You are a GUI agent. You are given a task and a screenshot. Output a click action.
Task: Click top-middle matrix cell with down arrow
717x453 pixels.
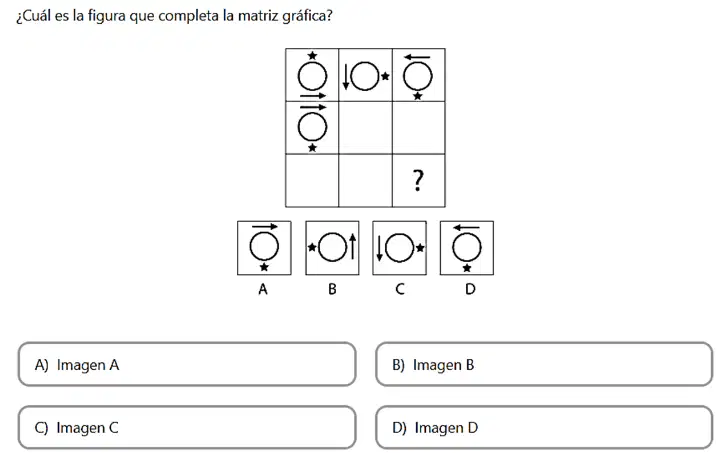pos(365,75)
